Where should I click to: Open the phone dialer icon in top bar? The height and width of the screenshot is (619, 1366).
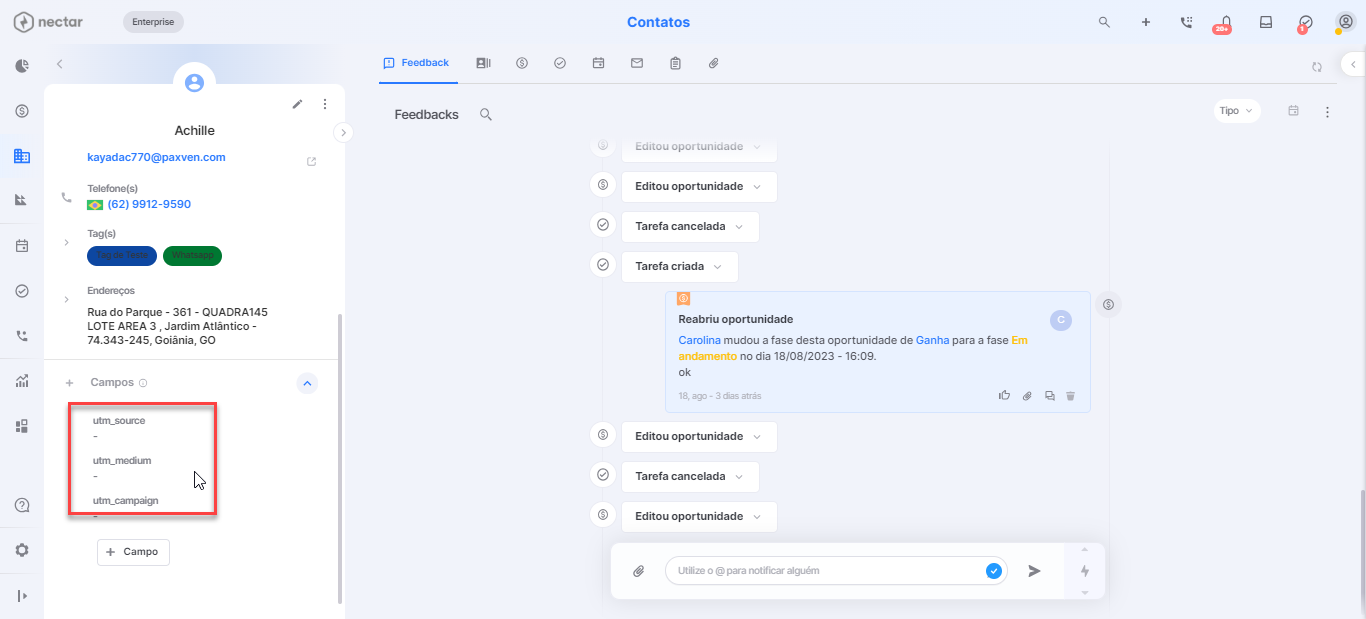coord(1186,22)
